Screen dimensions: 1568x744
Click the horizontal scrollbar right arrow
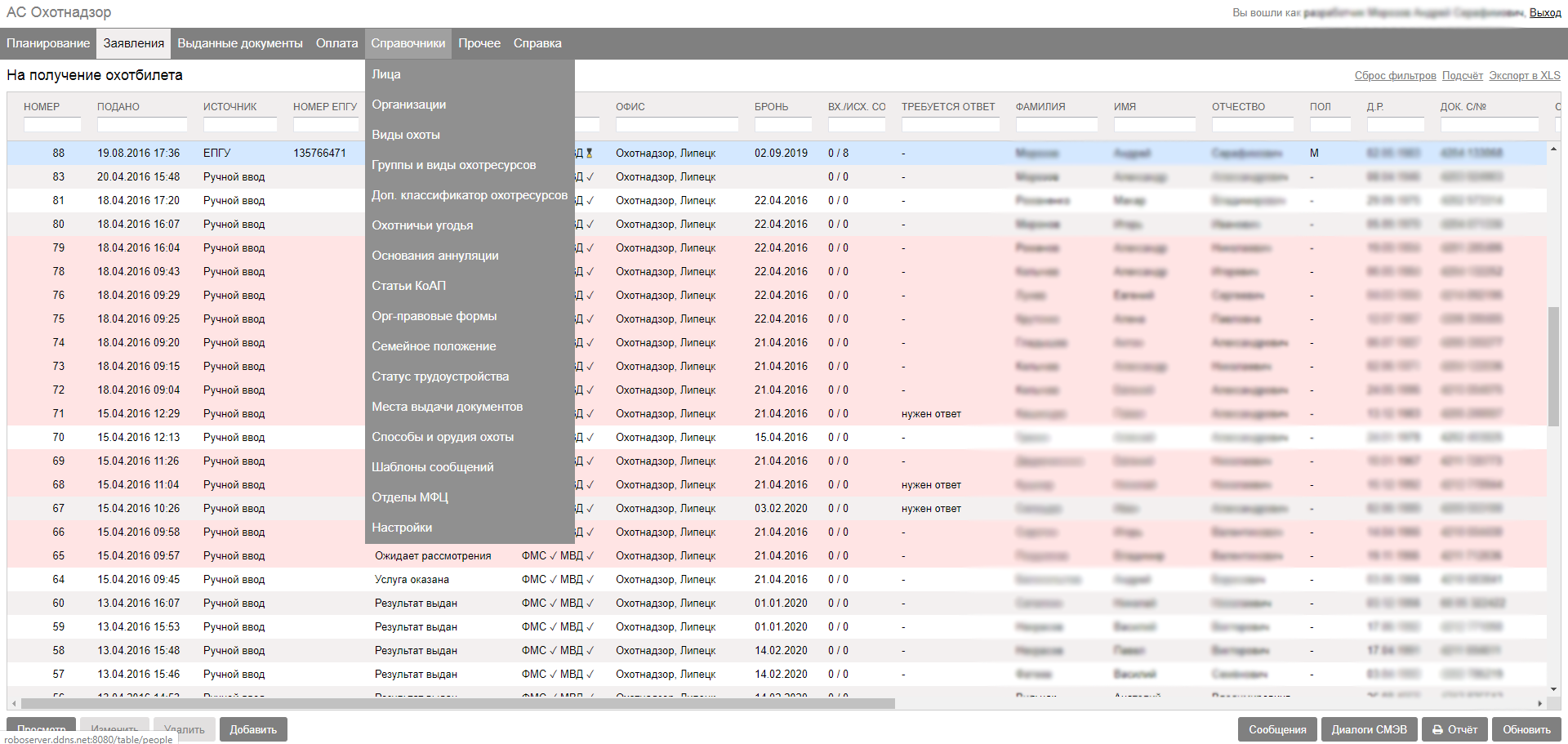[1540, 703]
